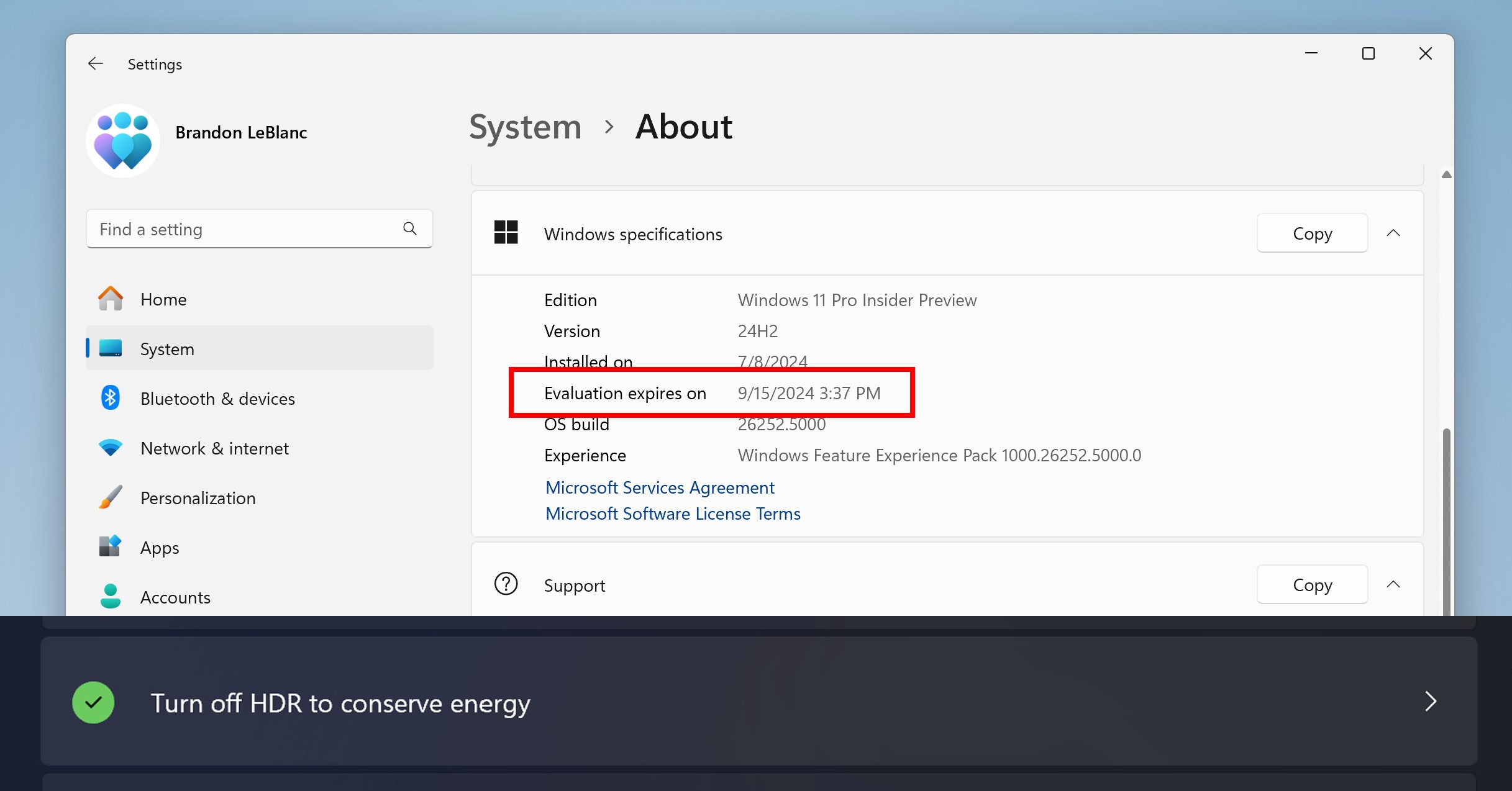Image resolution: width=1512 pixels, height=791 pixels.
Task: Open Personalization settings
Action: tap(260, 497)
